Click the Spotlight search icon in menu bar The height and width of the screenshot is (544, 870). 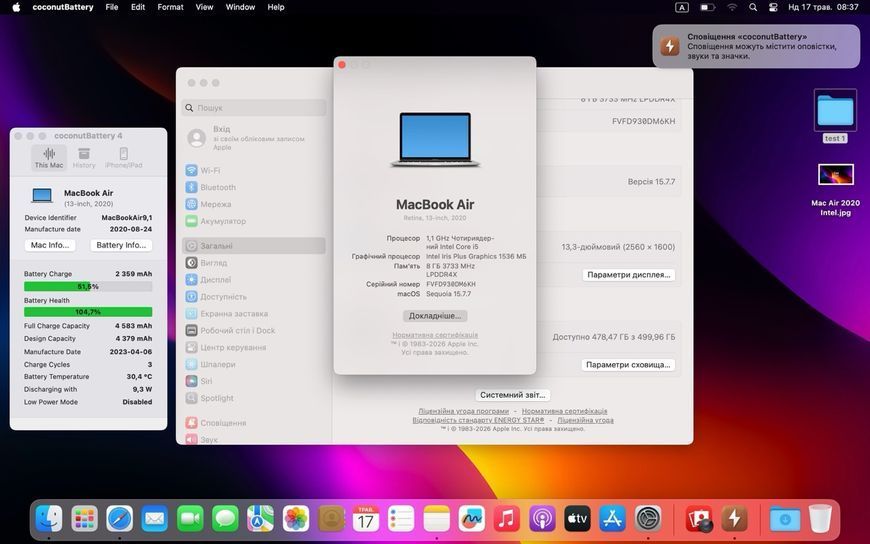click(753, 7)
